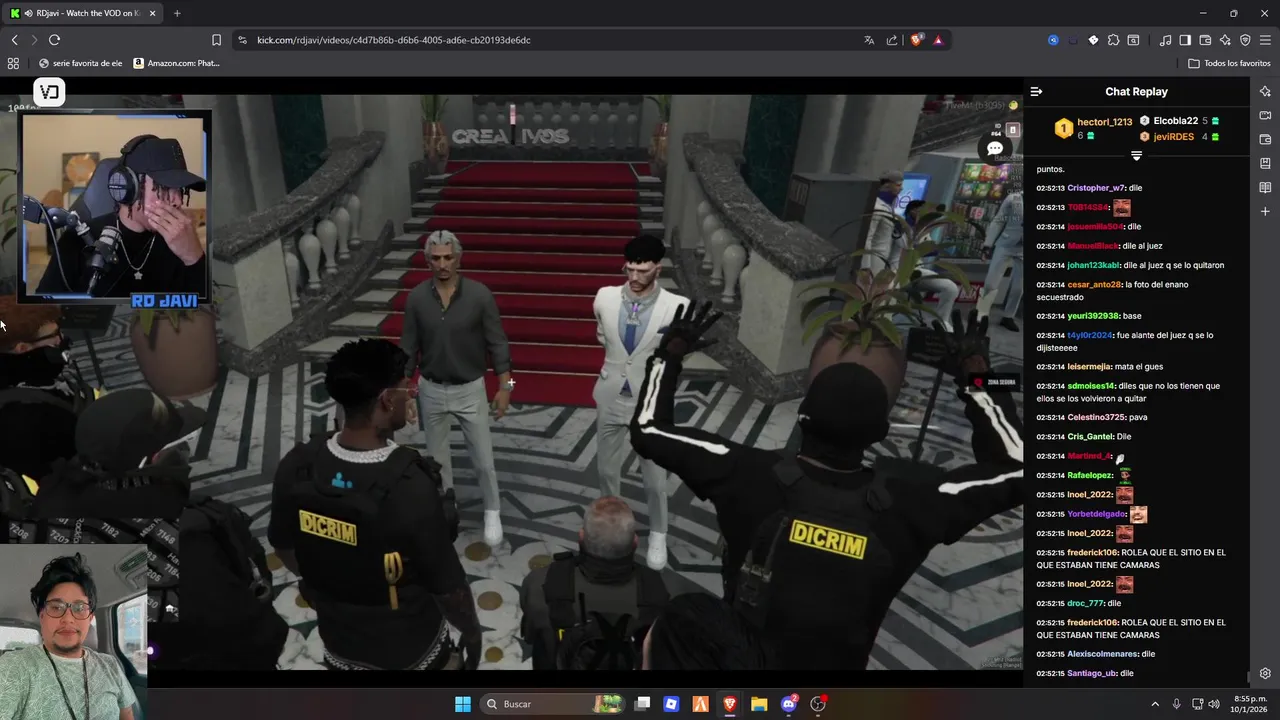Screen dimensions: 1280x720
Task: Share this page via the share icon
Action: click(x=892, y=40)
